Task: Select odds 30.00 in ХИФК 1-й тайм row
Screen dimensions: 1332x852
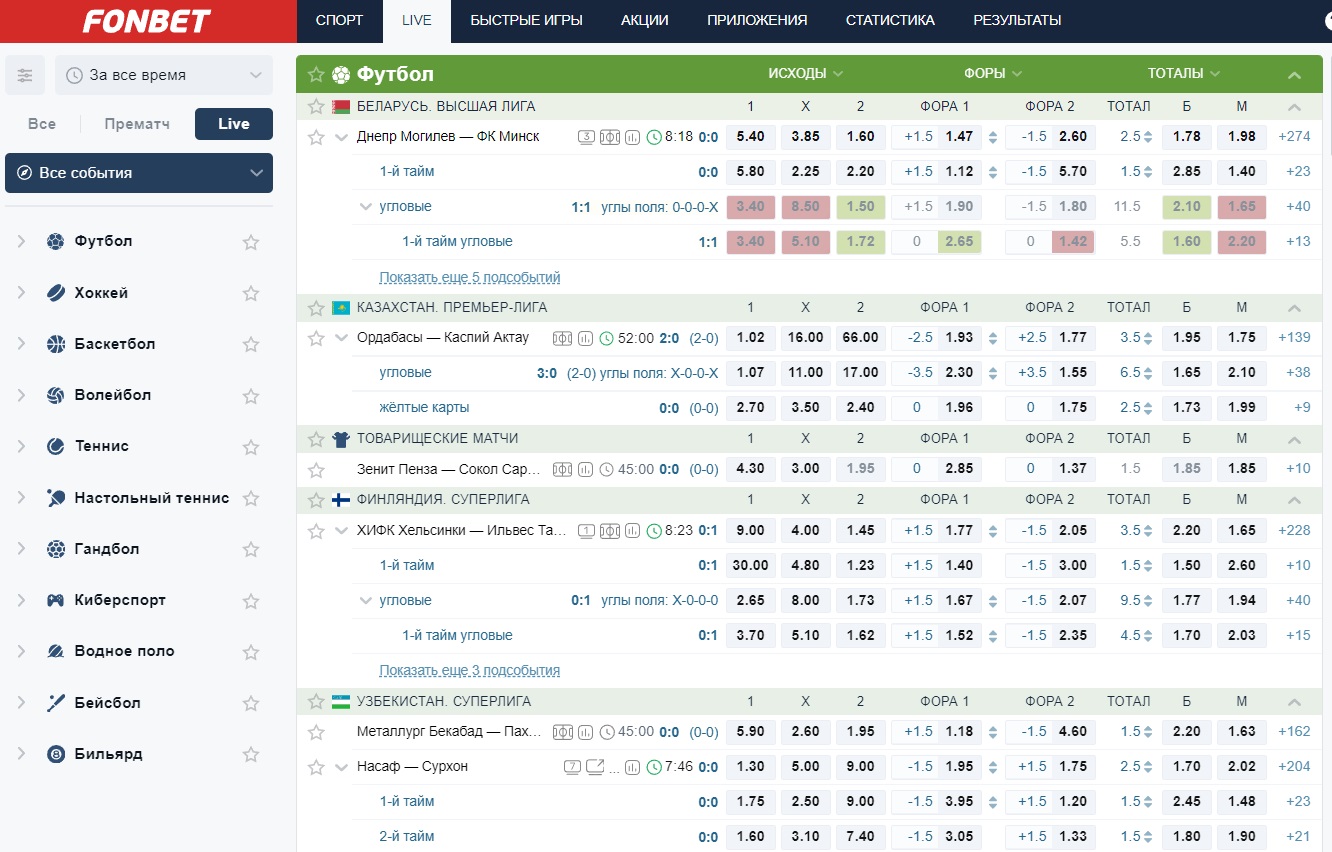Action: (750, 566)
